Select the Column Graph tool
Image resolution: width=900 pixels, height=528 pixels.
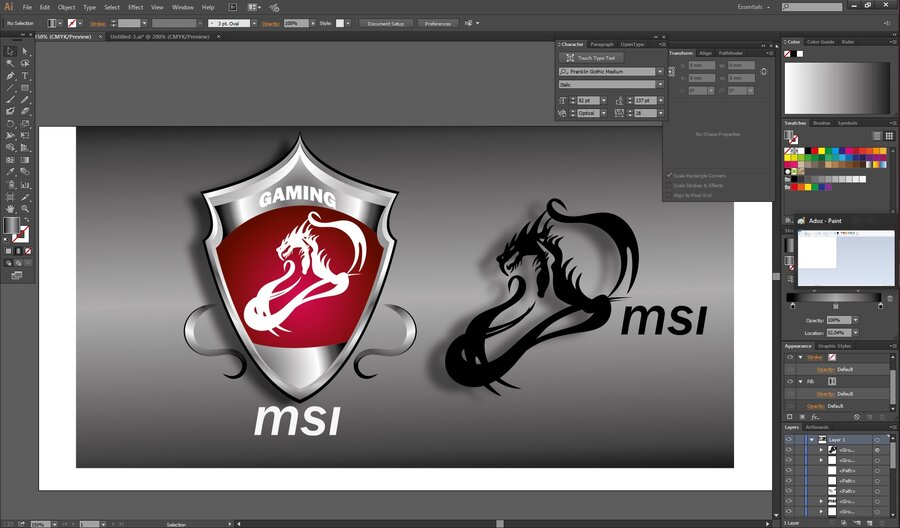point(25,185)
